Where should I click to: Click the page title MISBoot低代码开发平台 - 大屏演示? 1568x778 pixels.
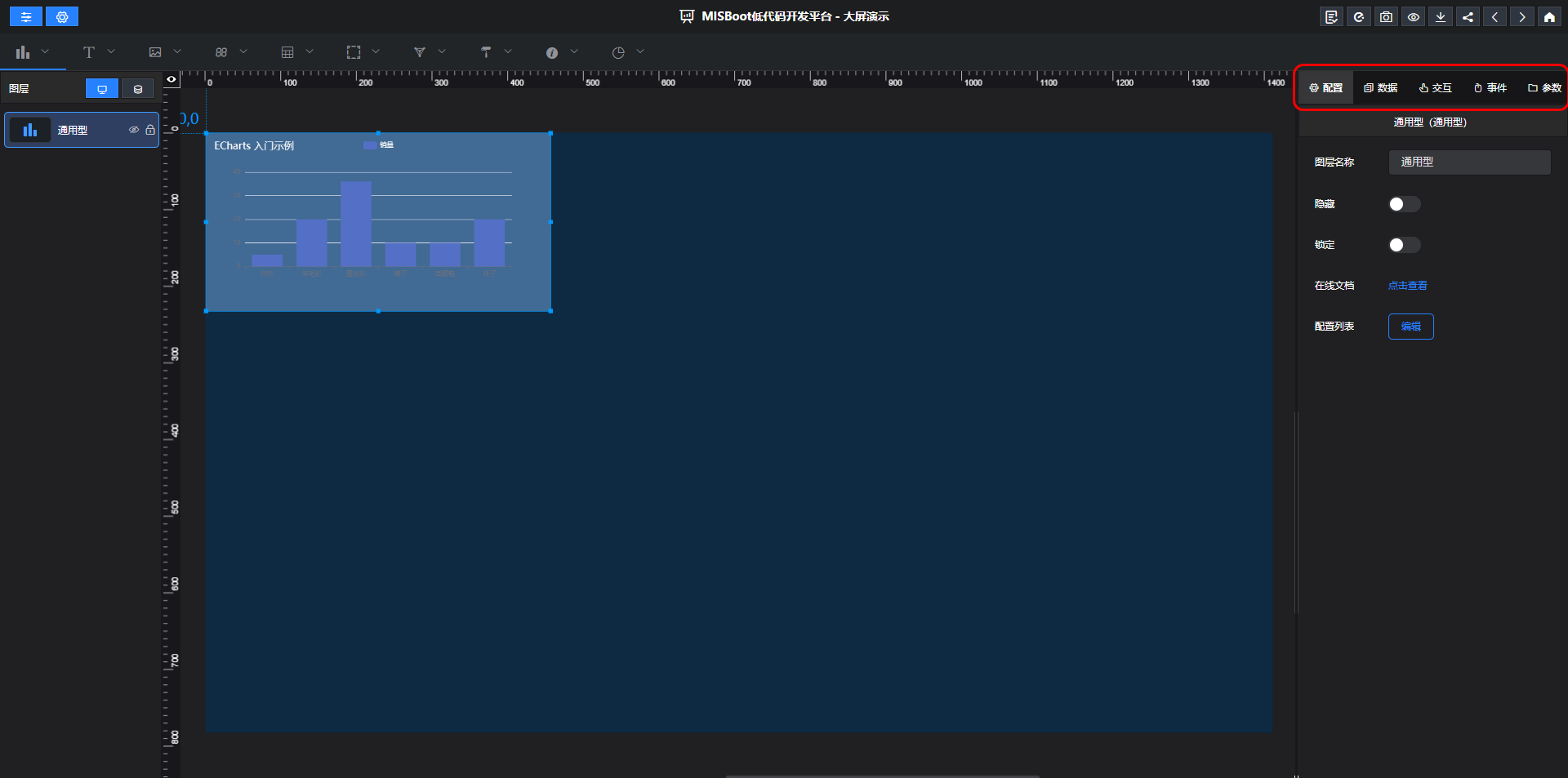[795, 16]
